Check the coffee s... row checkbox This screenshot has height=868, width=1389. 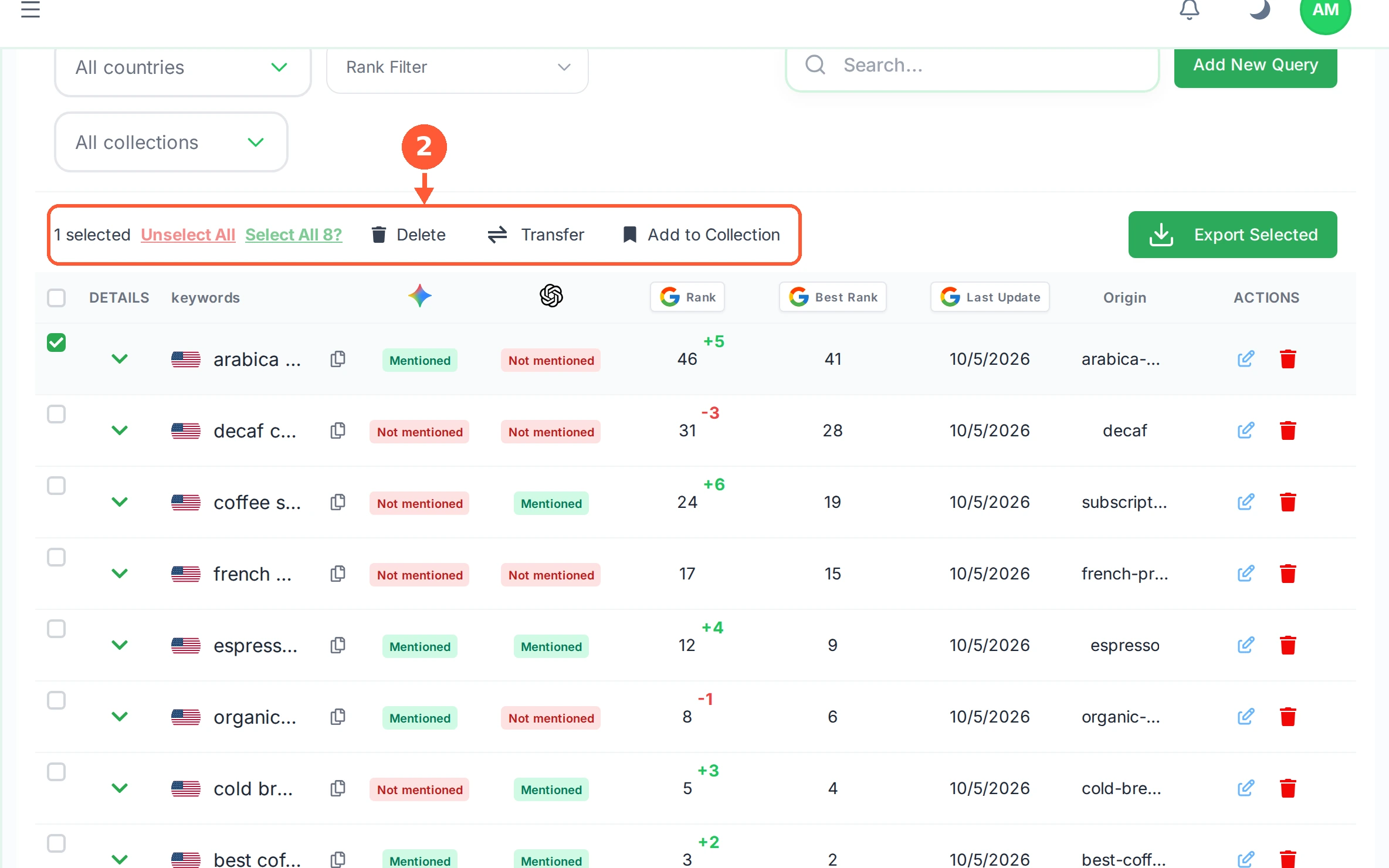[x=56, y=486]
